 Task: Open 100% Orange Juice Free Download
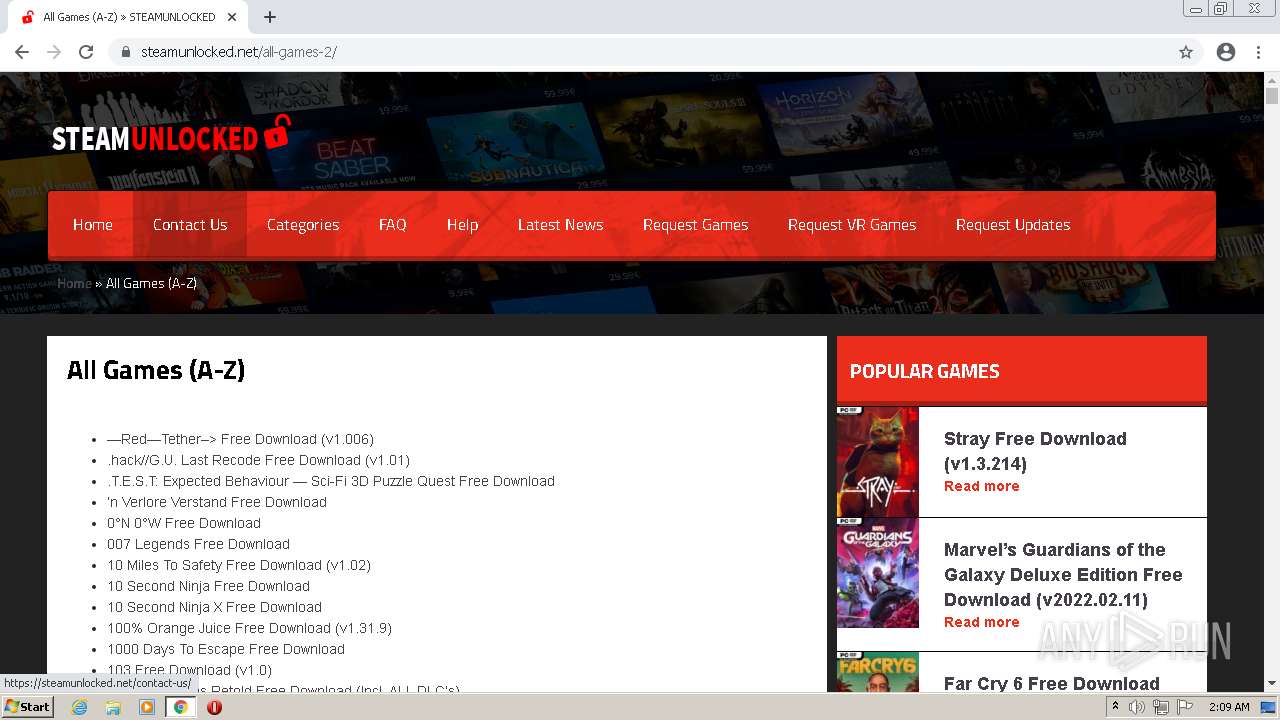[249, 628]
